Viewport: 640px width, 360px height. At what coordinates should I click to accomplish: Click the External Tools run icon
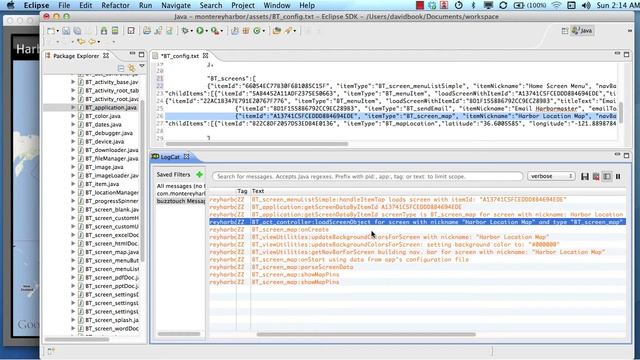(x=214, y=31)
